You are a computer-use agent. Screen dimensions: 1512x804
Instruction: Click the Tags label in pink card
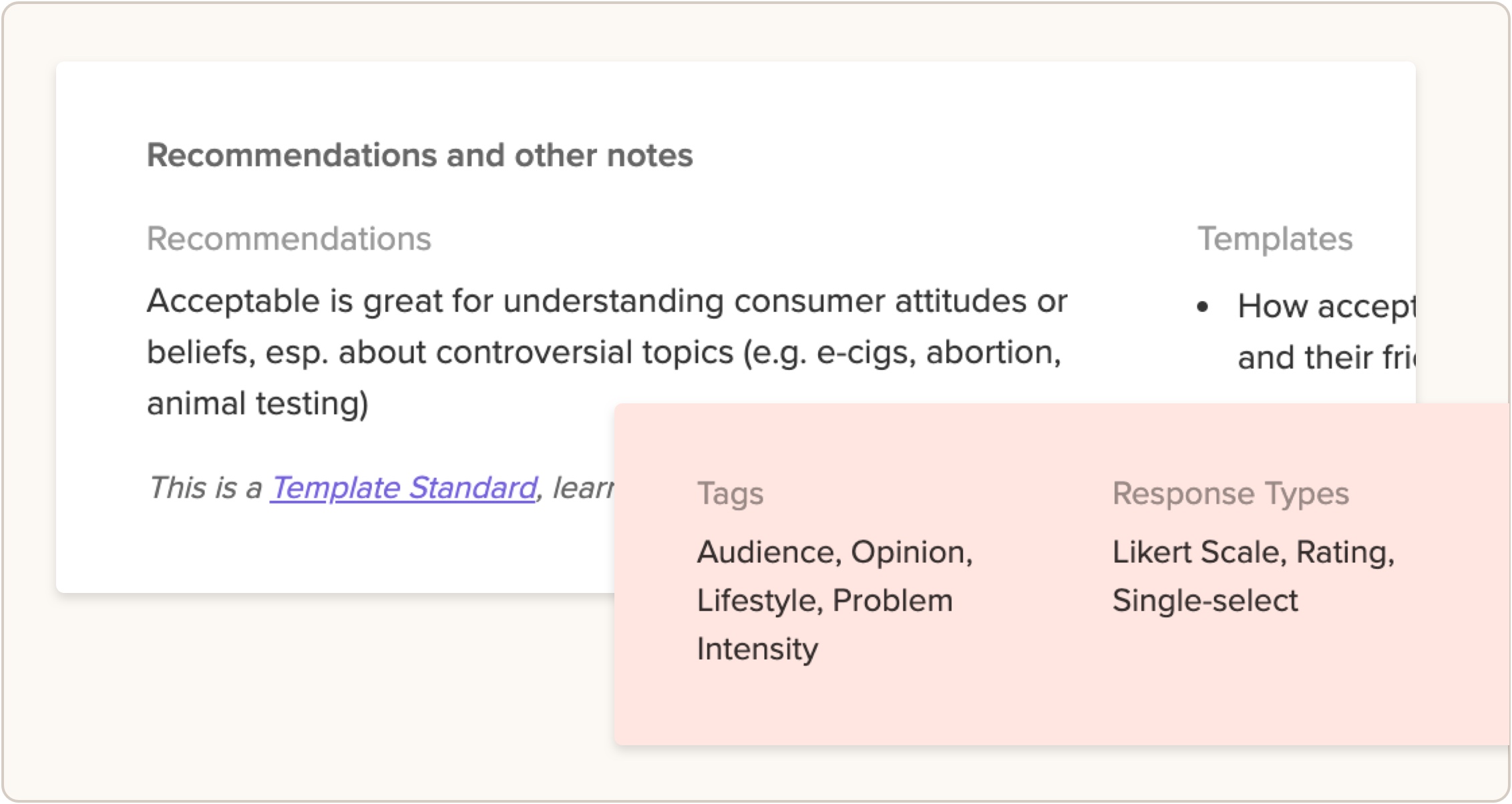pos(730,493)
